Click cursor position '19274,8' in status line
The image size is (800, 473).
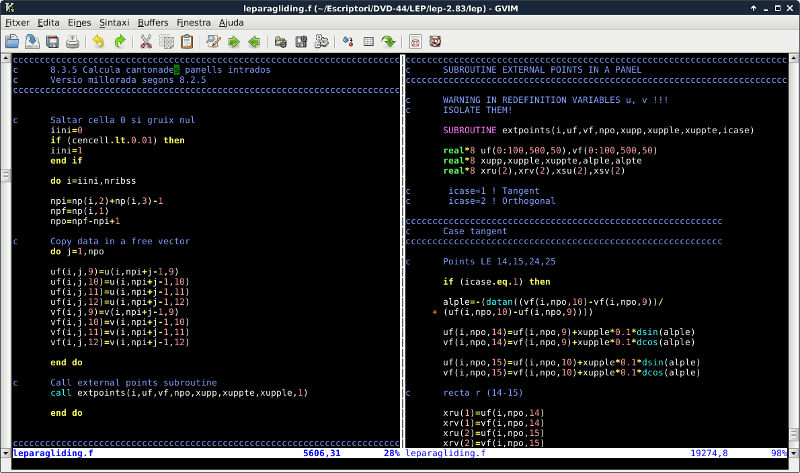coord(709,453)
